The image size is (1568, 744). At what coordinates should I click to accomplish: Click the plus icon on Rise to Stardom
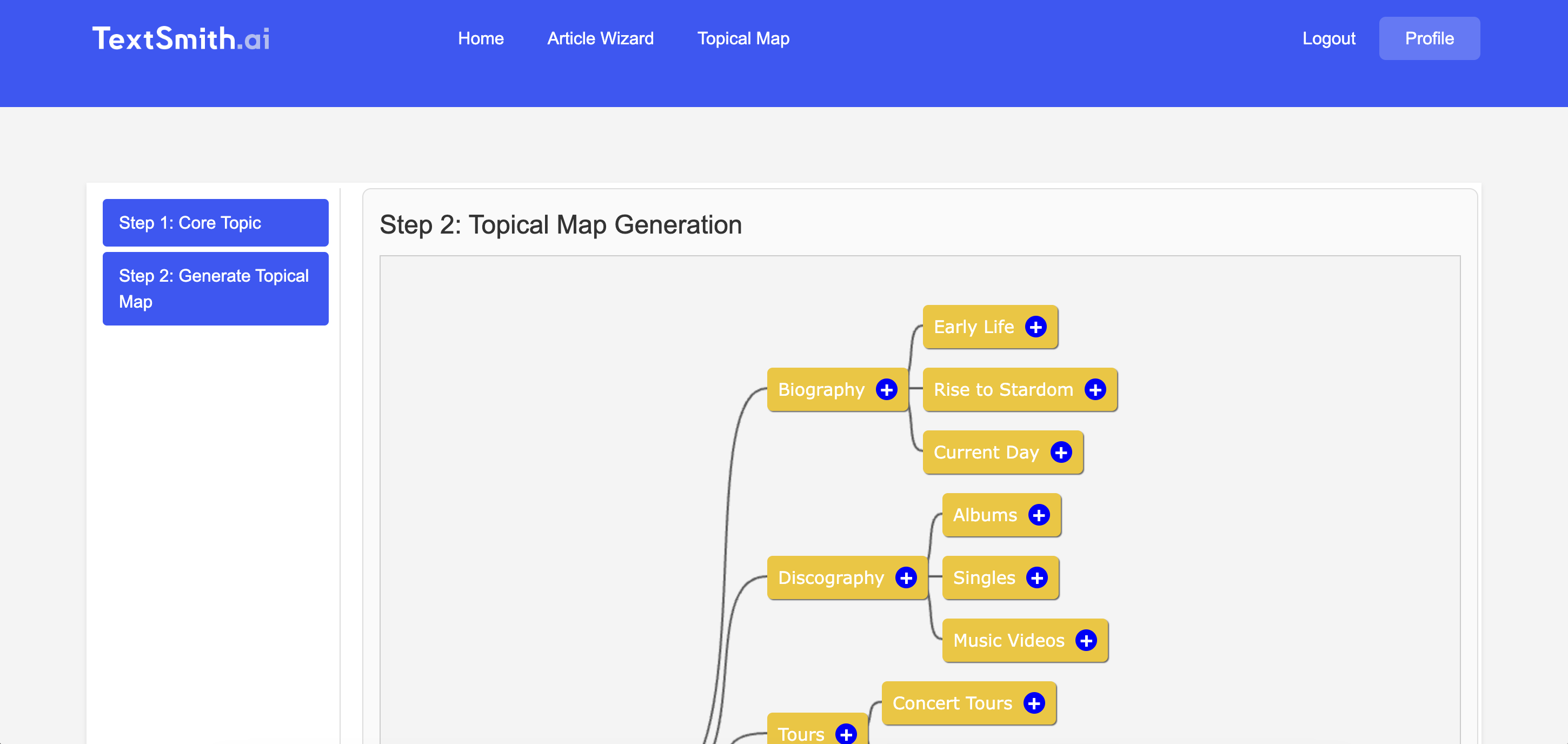coord(1094,390)
